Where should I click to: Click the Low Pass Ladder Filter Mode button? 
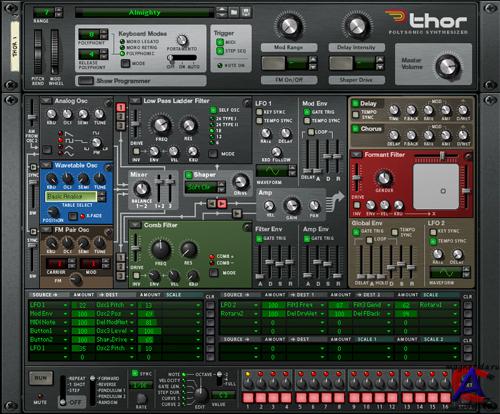pos(213,154)
